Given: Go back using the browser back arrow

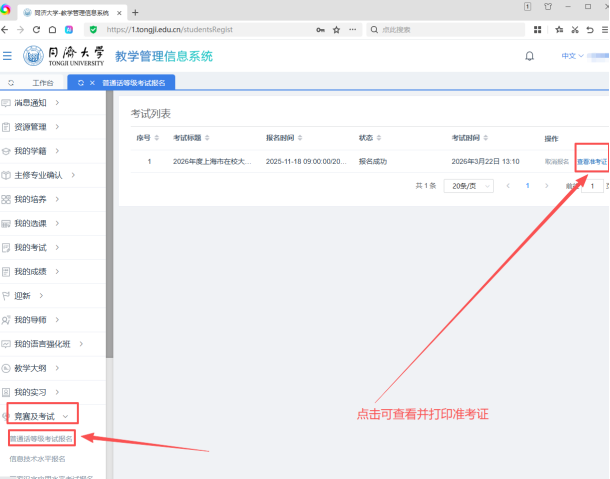Looking at the screenshot, I should [5, 30].
